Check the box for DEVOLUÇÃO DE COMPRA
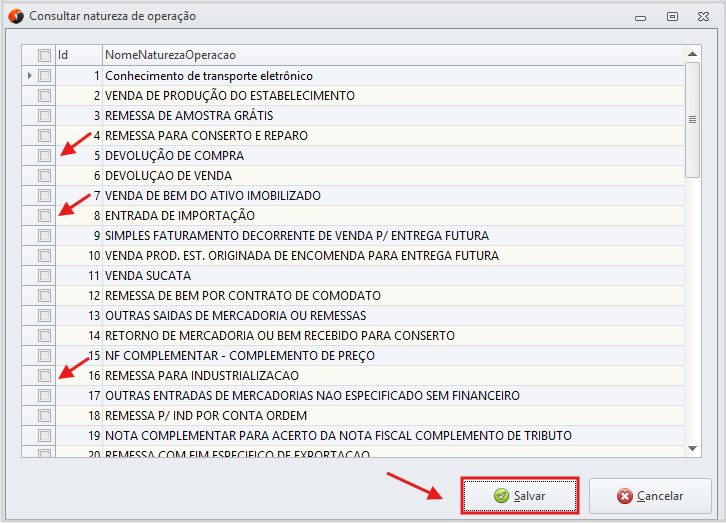726x524 pixels. click(x=44, y=156)
